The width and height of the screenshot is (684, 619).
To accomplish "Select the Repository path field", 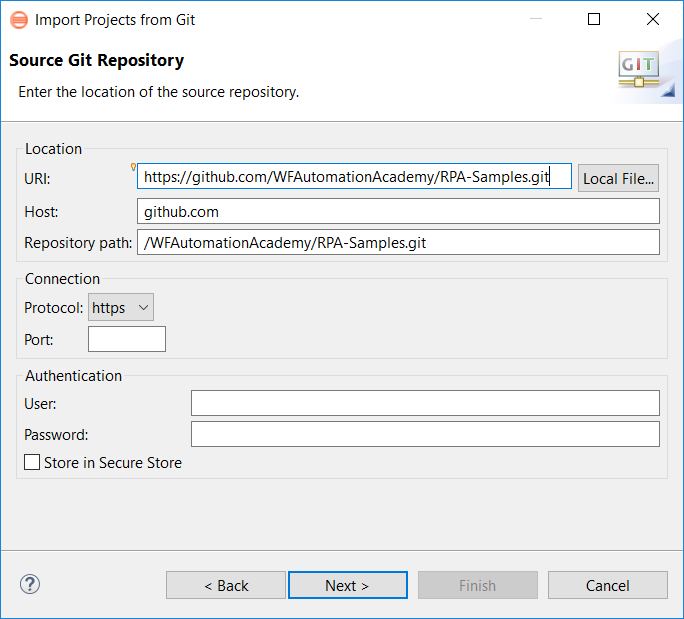I will click(398, 242).
